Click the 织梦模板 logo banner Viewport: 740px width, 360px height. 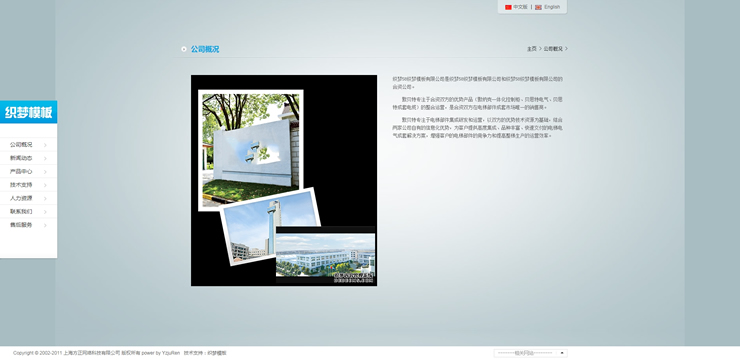tap(28, 112)
